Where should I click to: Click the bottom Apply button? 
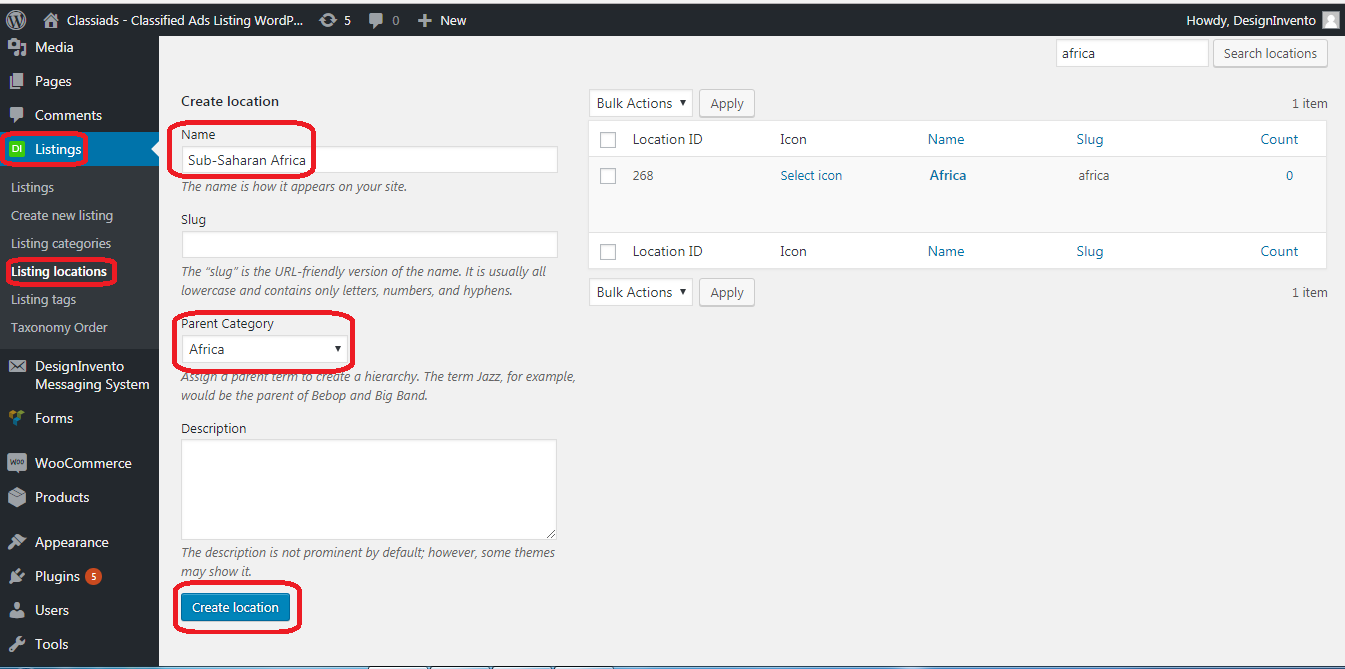pyautogui.click(x=727, y=292)
